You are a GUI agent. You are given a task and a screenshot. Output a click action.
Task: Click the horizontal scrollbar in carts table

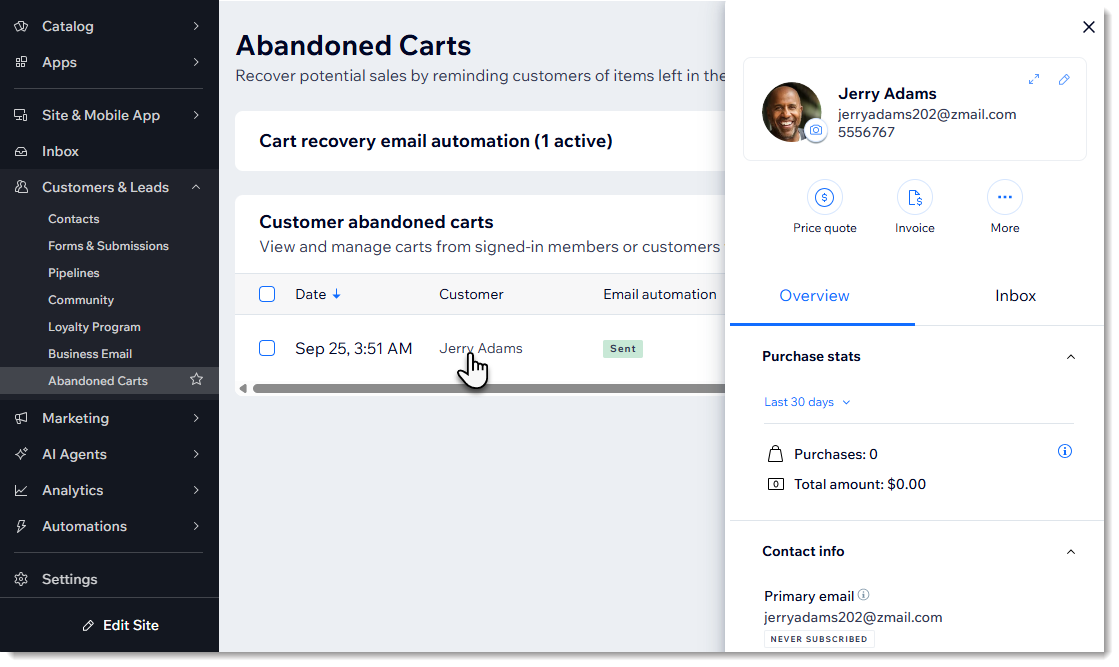pos(488,389)
